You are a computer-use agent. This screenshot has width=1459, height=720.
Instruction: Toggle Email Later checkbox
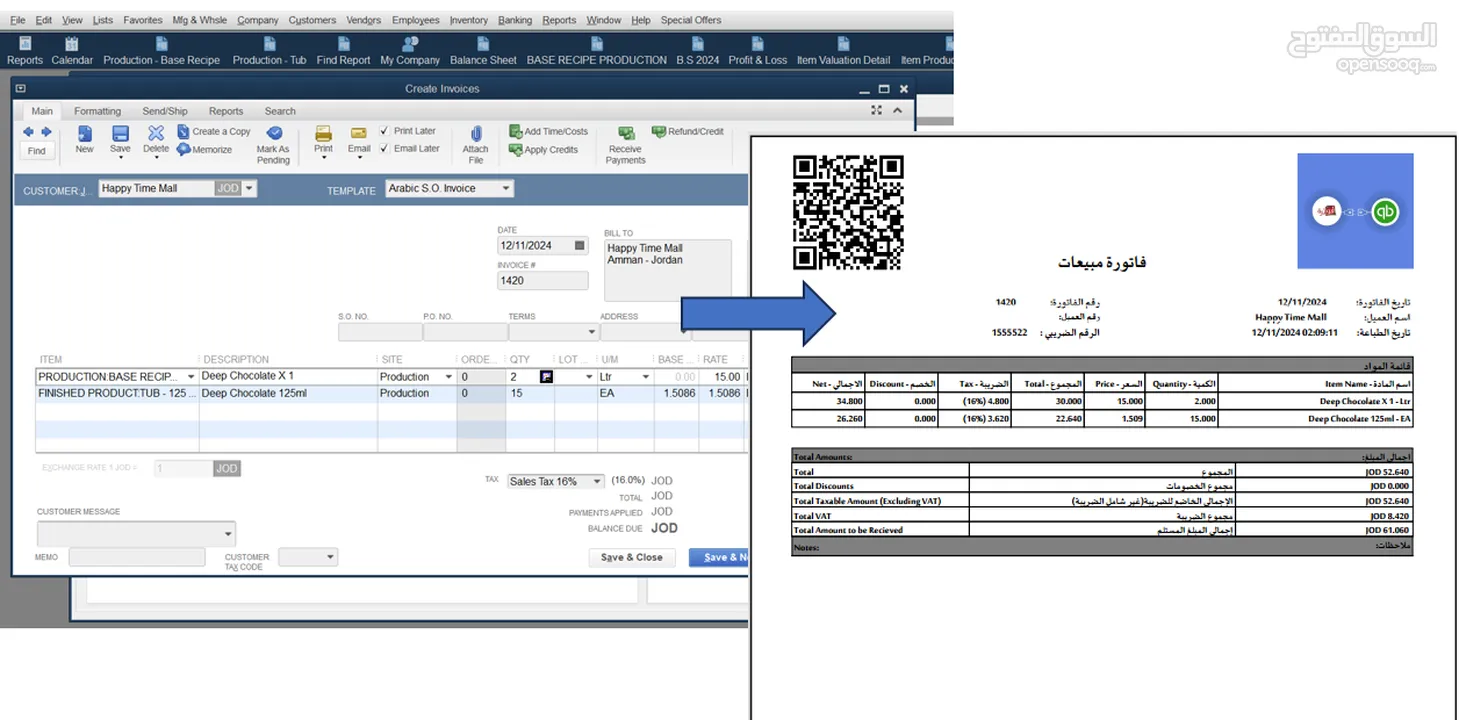(385, 148)
